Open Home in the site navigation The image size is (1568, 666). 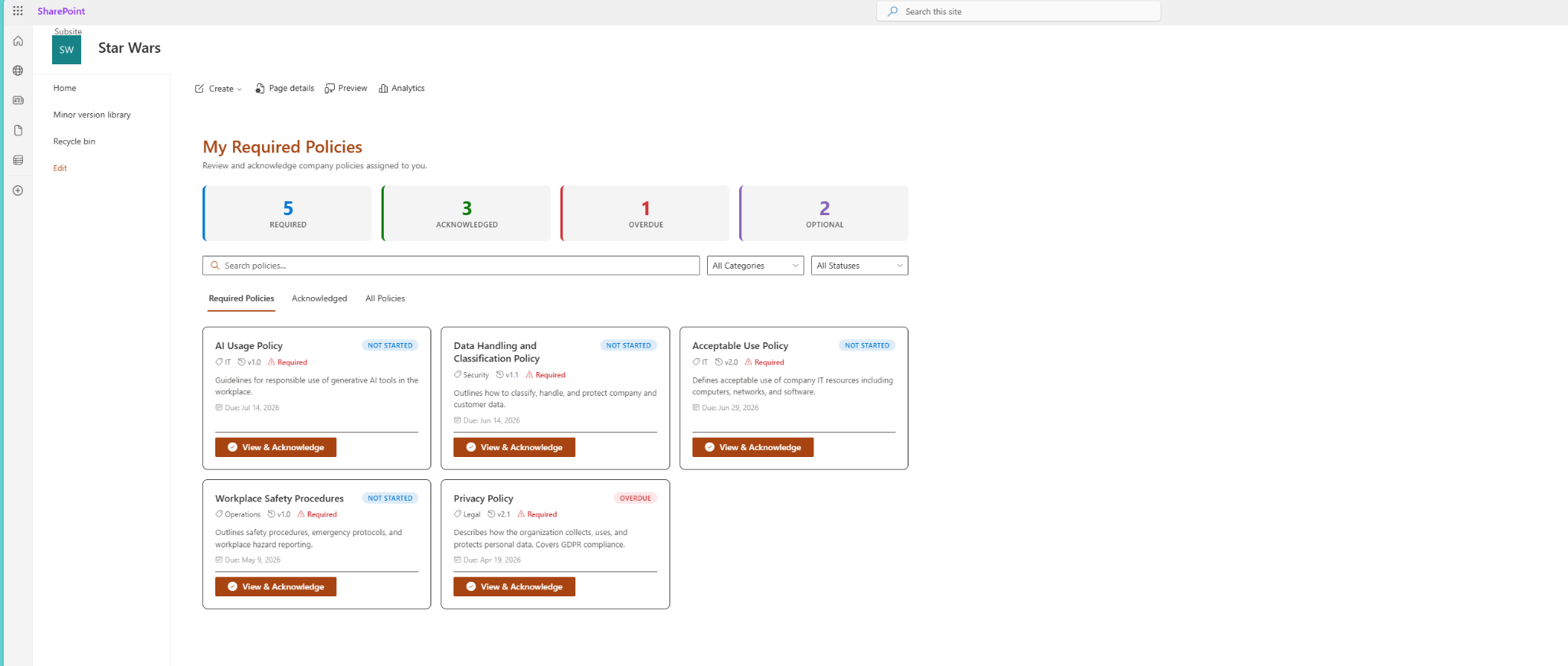pyautogui.click(x=64, y=88)
